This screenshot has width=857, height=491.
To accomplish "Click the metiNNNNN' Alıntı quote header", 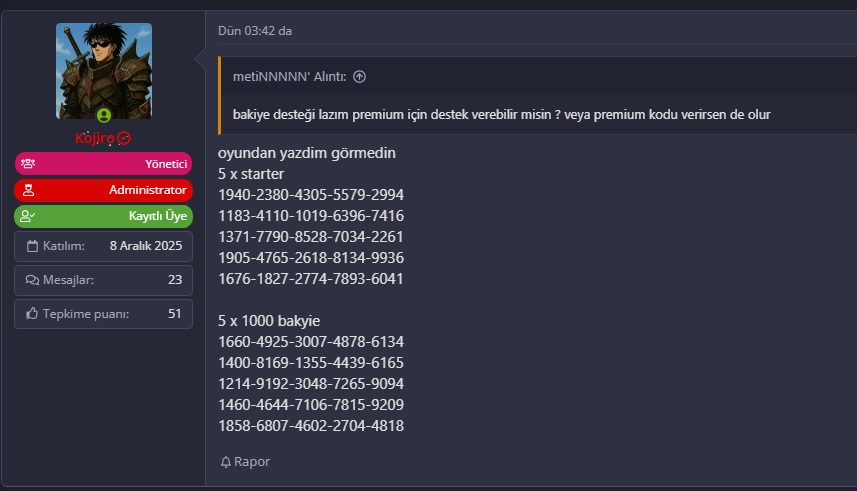I will point(289,77).
